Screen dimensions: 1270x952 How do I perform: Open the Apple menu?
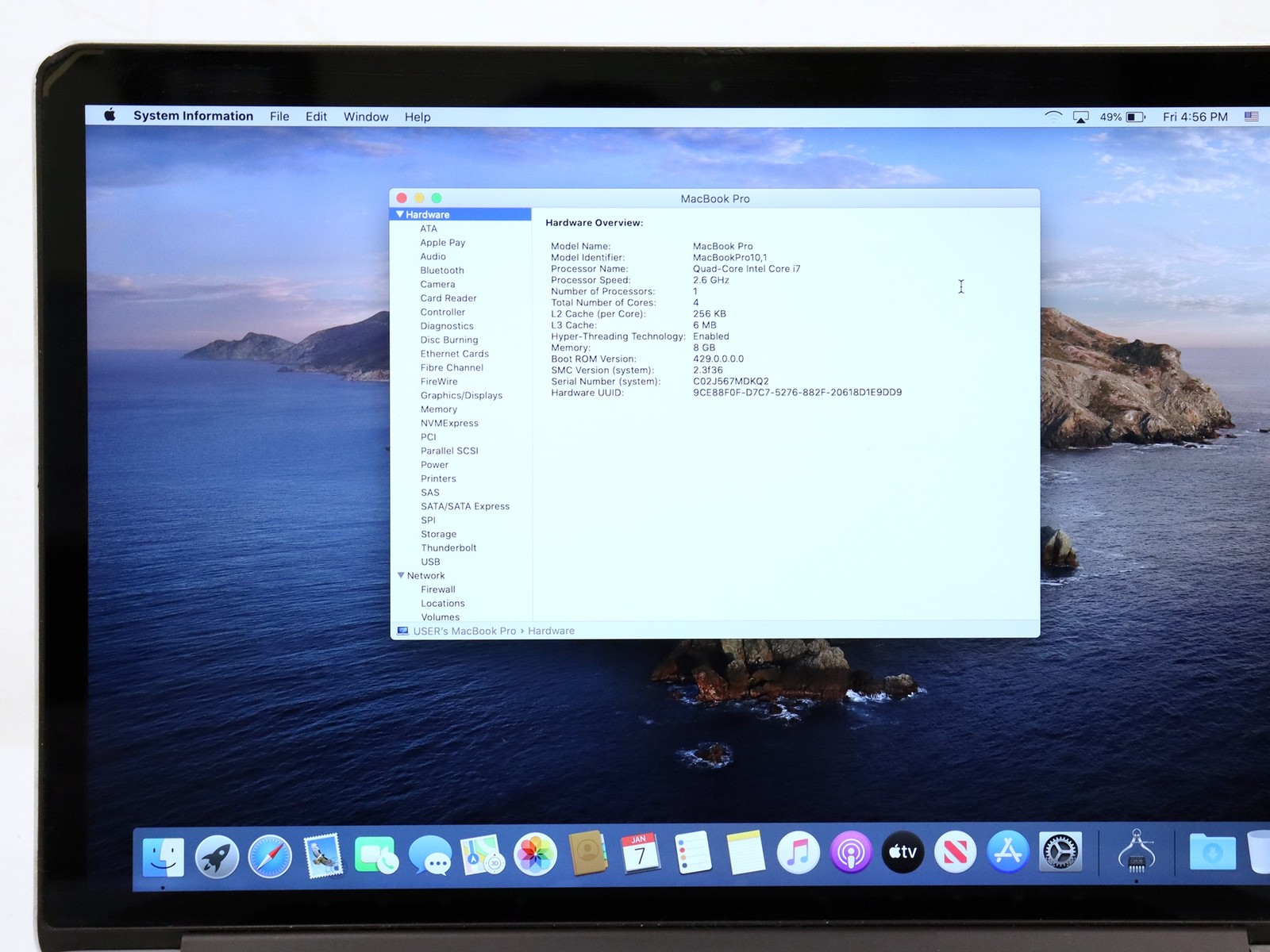coord(110,115)
